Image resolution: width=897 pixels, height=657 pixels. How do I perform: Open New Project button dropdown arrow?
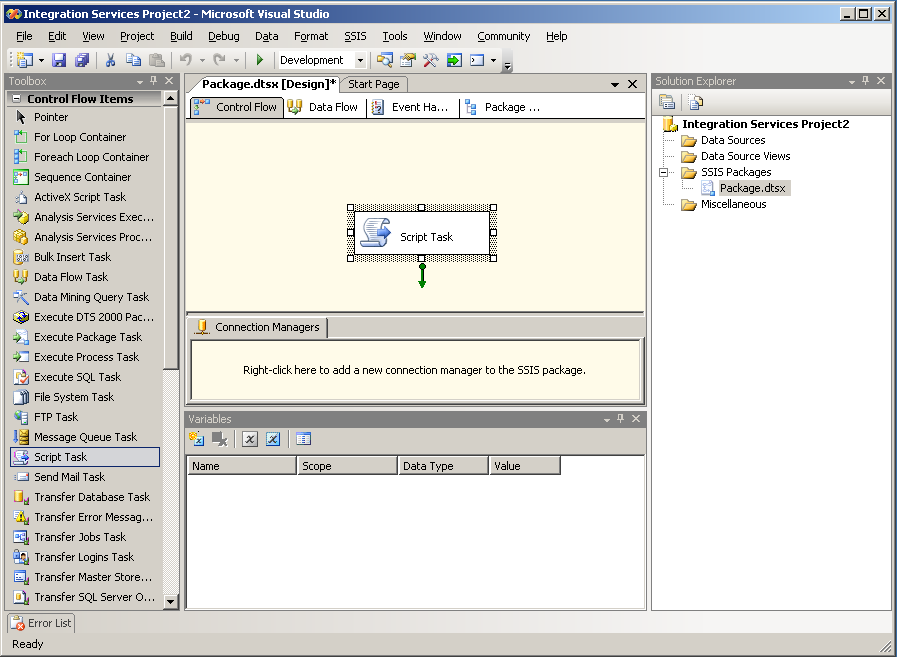[x=41, y=60]
